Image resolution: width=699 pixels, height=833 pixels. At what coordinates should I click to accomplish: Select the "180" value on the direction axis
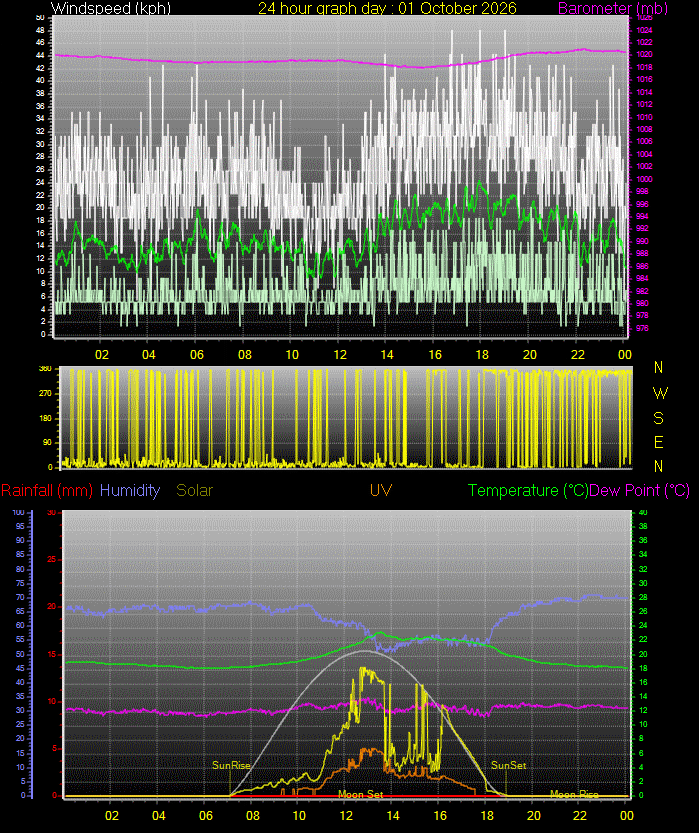coord(46,418)
